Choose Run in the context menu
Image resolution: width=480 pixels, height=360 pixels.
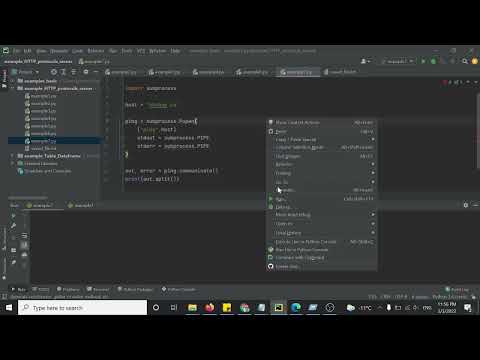point(322,199)
